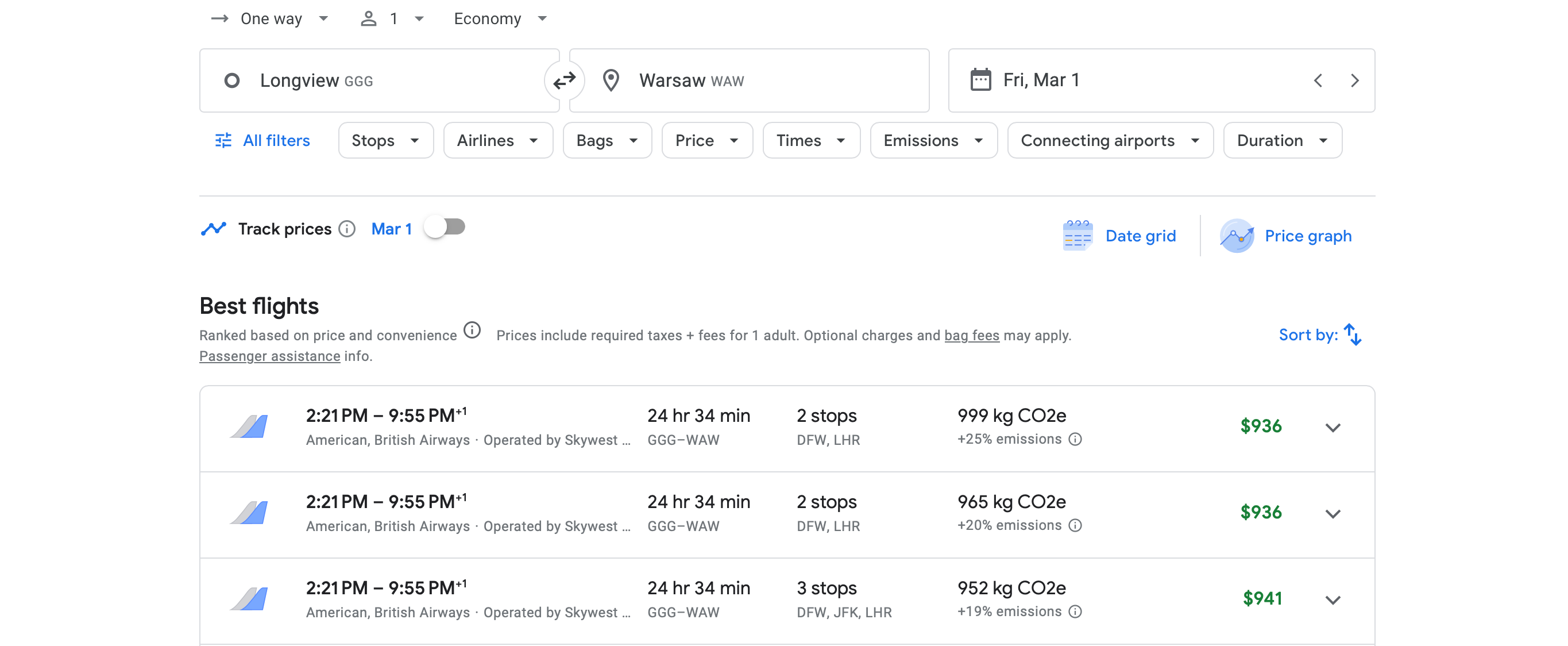Advance to next date arrow
Screen dimensions: 1568x646
pyautogui.click(x=1354, y=80)
